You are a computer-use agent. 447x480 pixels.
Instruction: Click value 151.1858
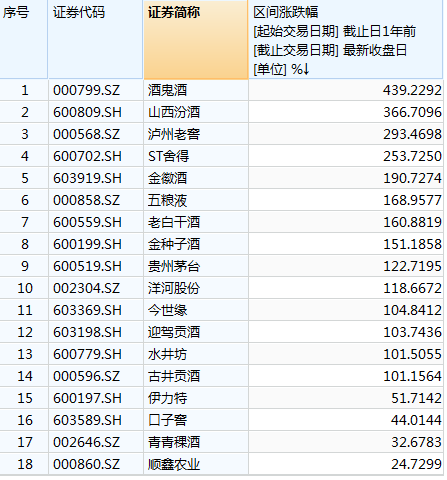click(x=412, y=244)
